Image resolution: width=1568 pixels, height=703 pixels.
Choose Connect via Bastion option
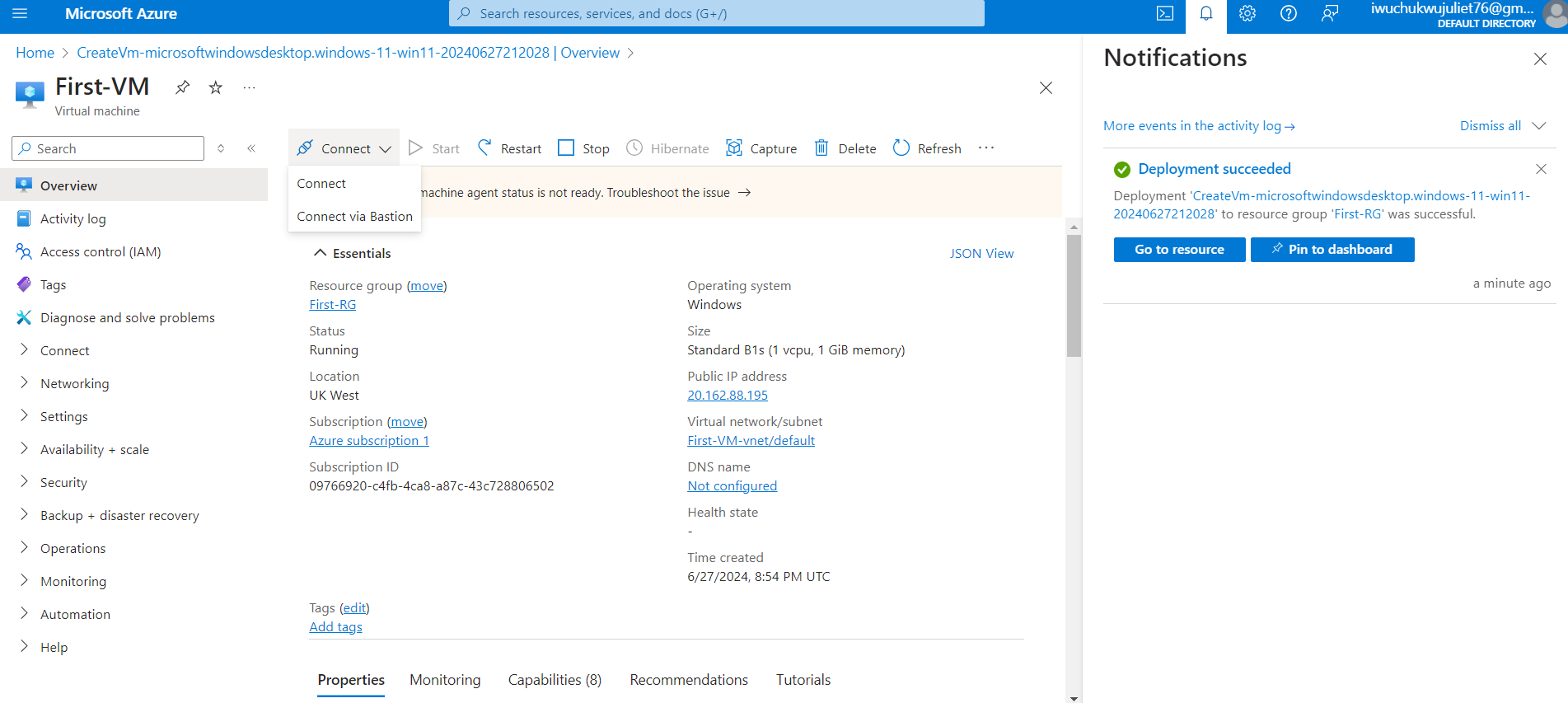[354, 217]
